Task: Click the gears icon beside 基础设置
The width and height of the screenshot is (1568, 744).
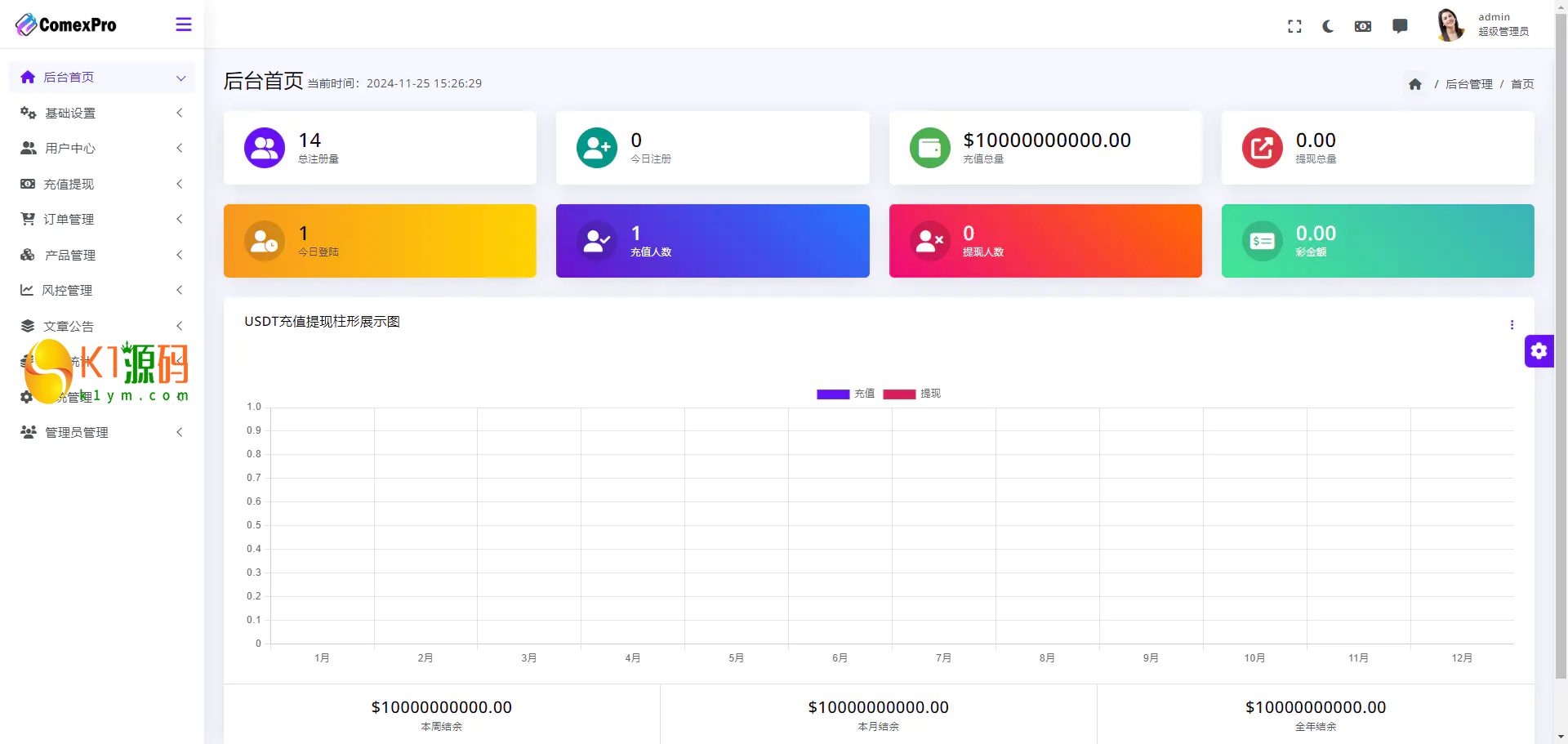Action: (x=28, y=113)
